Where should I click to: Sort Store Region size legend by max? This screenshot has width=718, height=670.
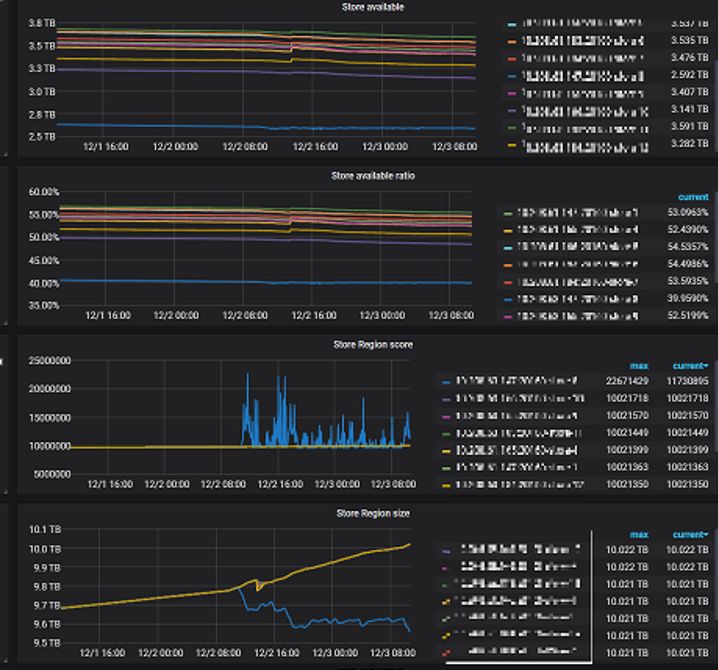pyautogui.click(x=638, y=535)
